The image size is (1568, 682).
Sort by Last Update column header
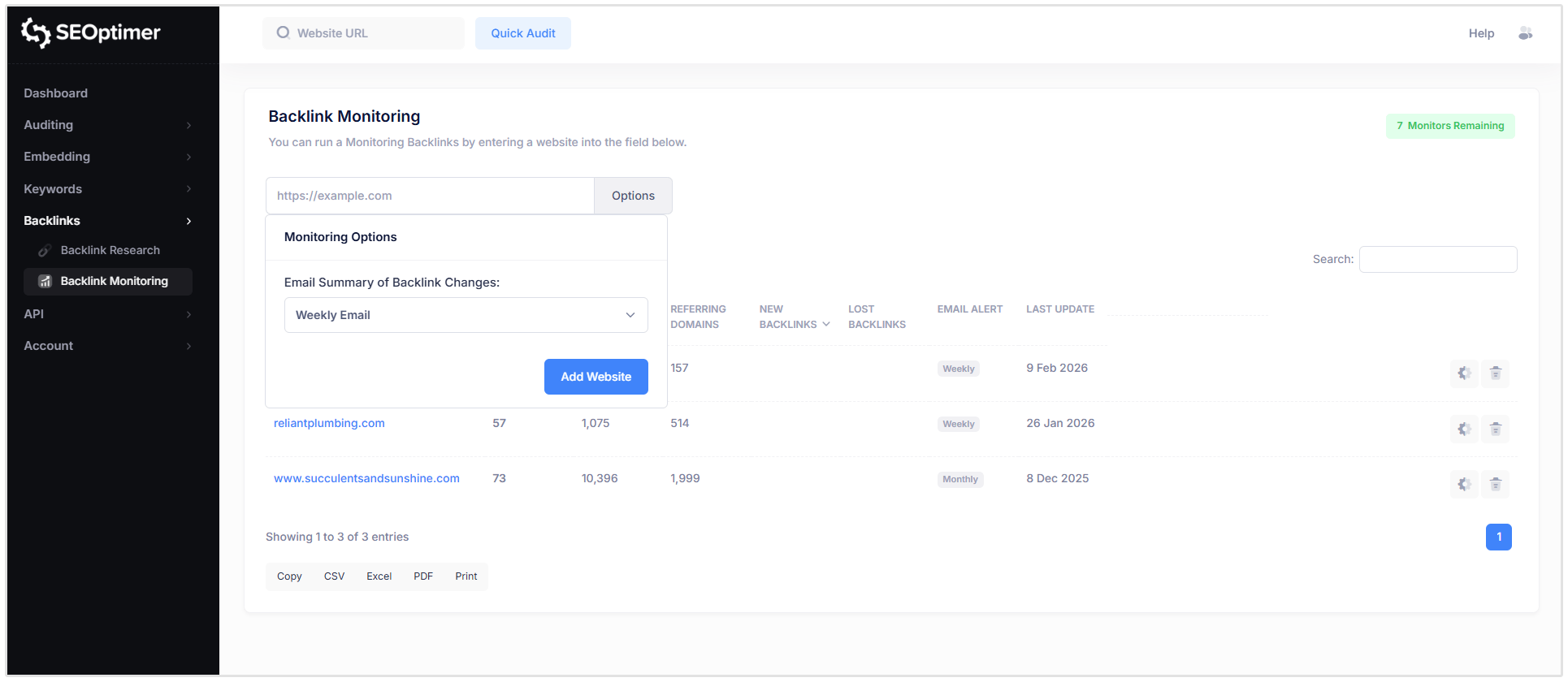tap(1059, 309)
